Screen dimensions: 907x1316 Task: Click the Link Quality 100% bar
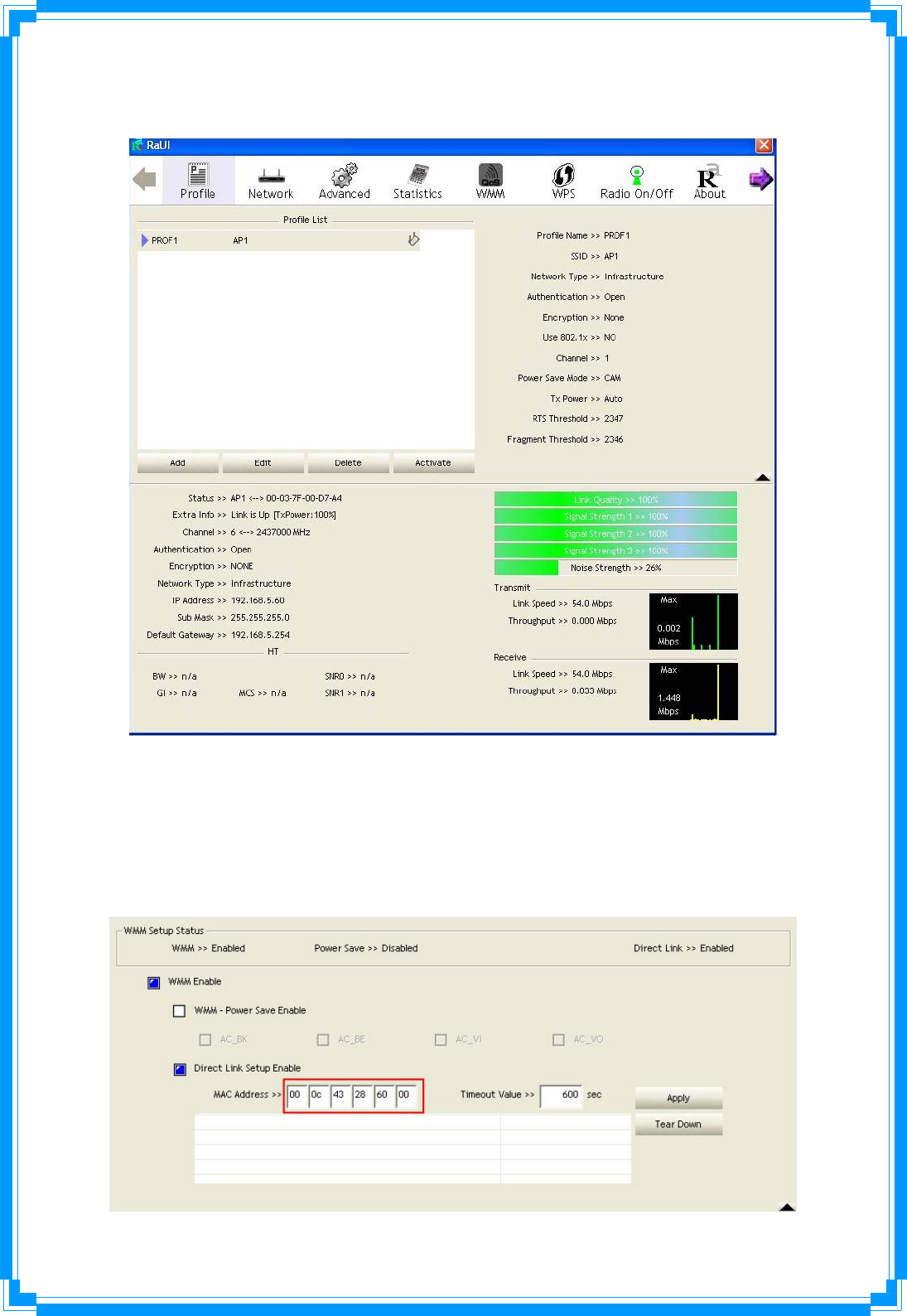(x=615, y=500)
